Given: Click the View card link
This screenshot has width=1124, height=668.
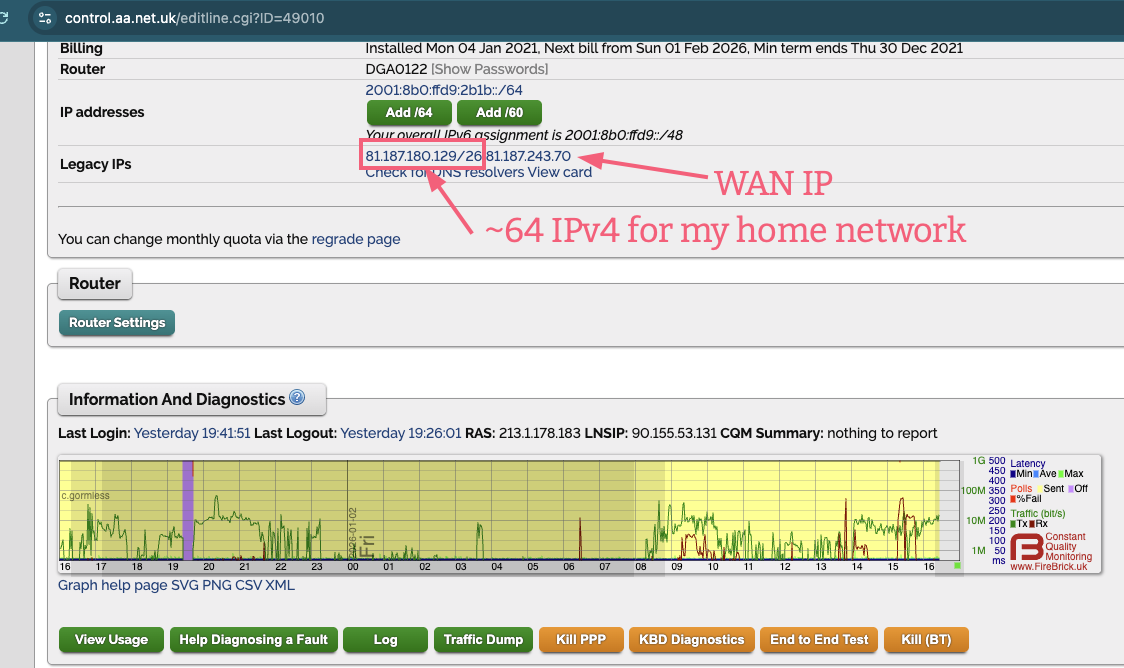Looking at the screenshot, I should [x=560, y=172].
